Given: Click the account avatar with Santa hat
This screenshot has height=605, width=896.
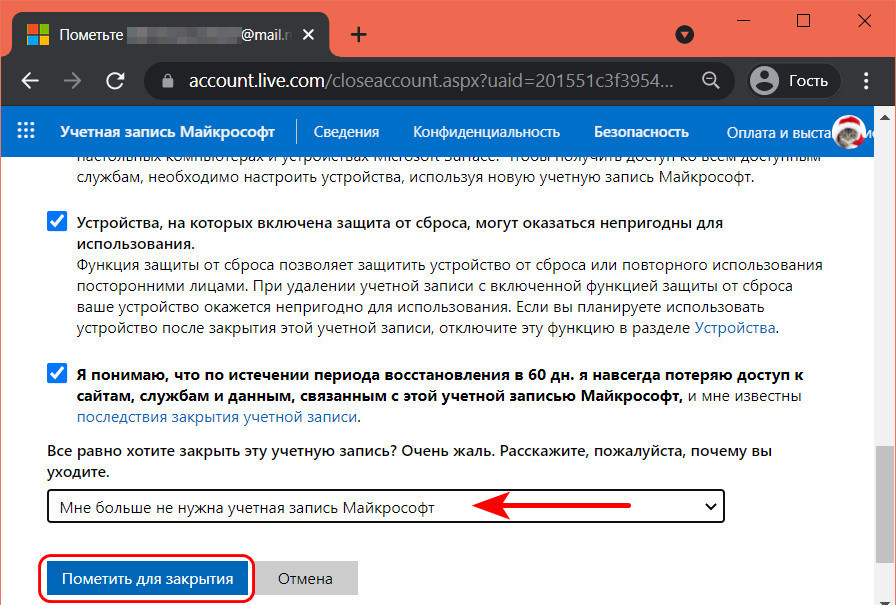Looking at the screenshot, I should (x=849, y=132).
